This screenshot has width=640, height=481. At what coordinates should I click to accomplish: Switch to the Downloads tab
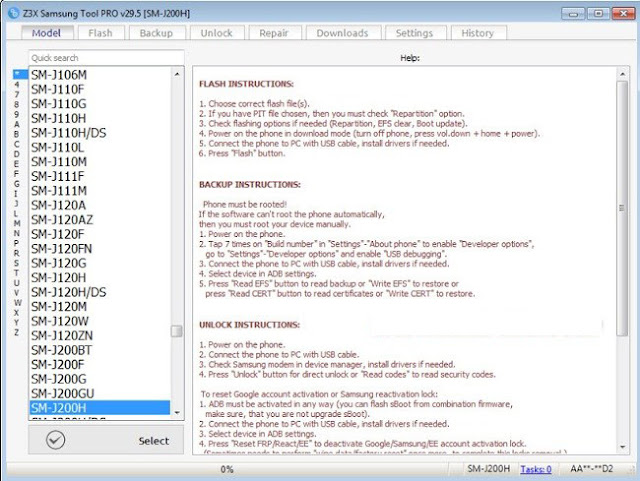tap(342, 33)
